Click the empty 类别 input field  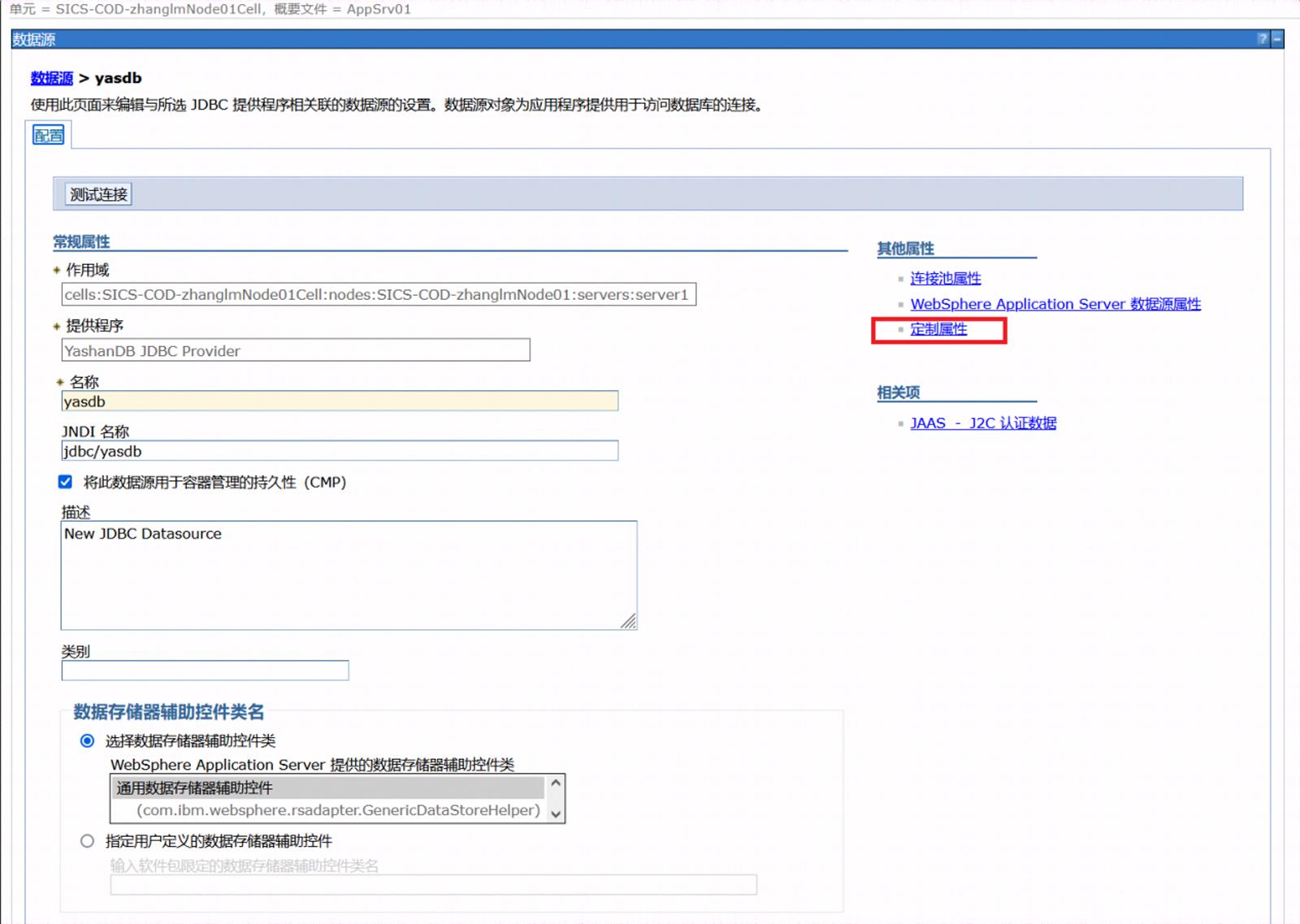point(205,670)
